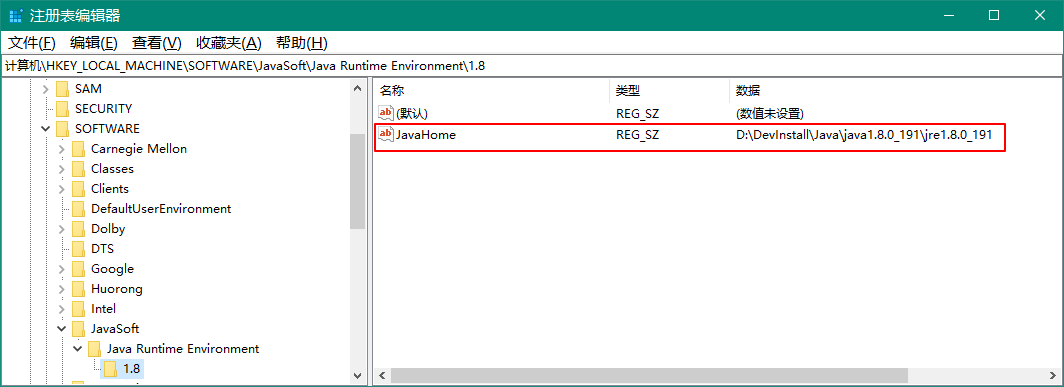Select the JavaHome value name
This screenshot has height=387, width=1064.
[426, 134]
